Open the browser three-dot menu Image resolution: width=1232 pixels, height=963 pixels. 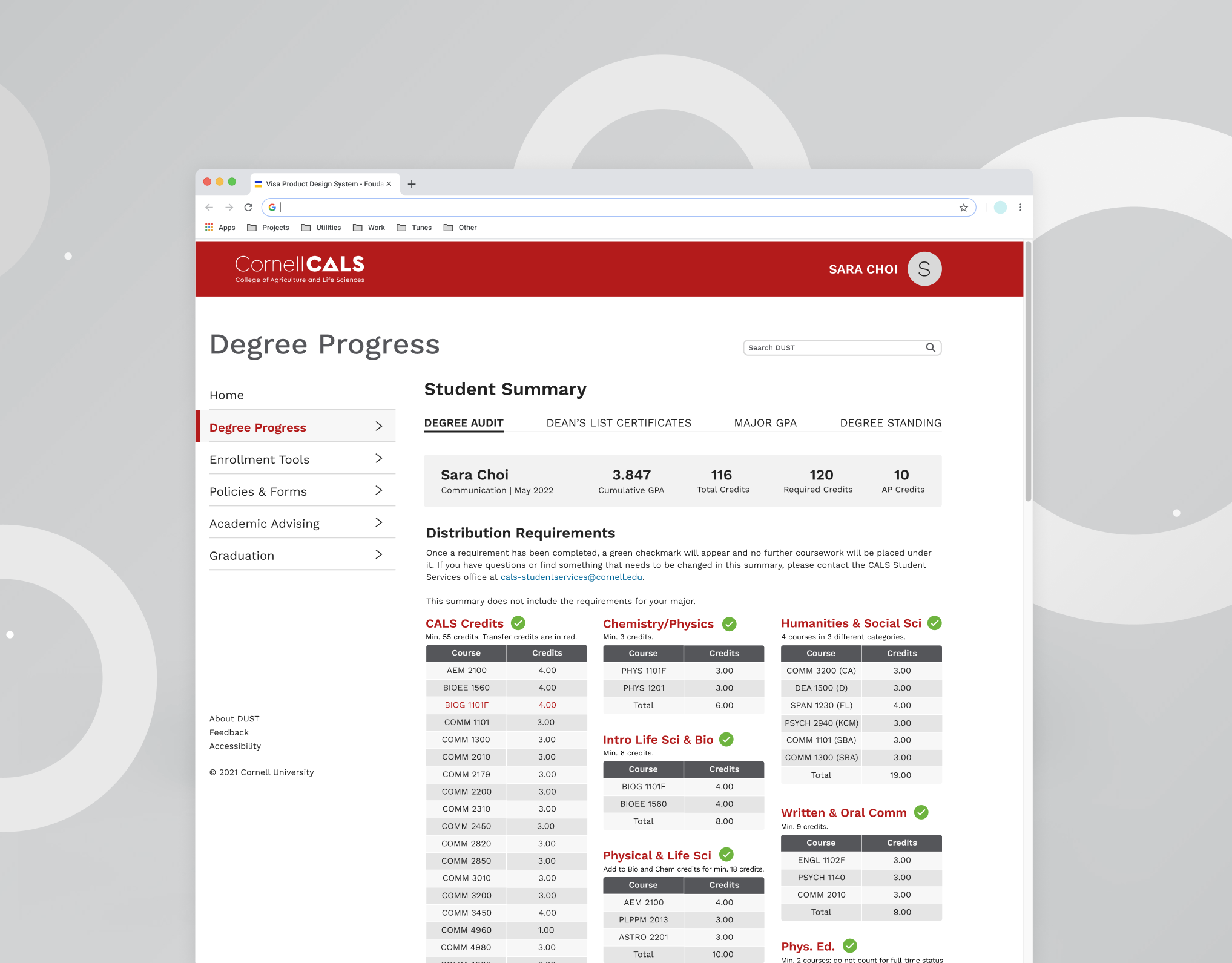[x=1020, y=208]
